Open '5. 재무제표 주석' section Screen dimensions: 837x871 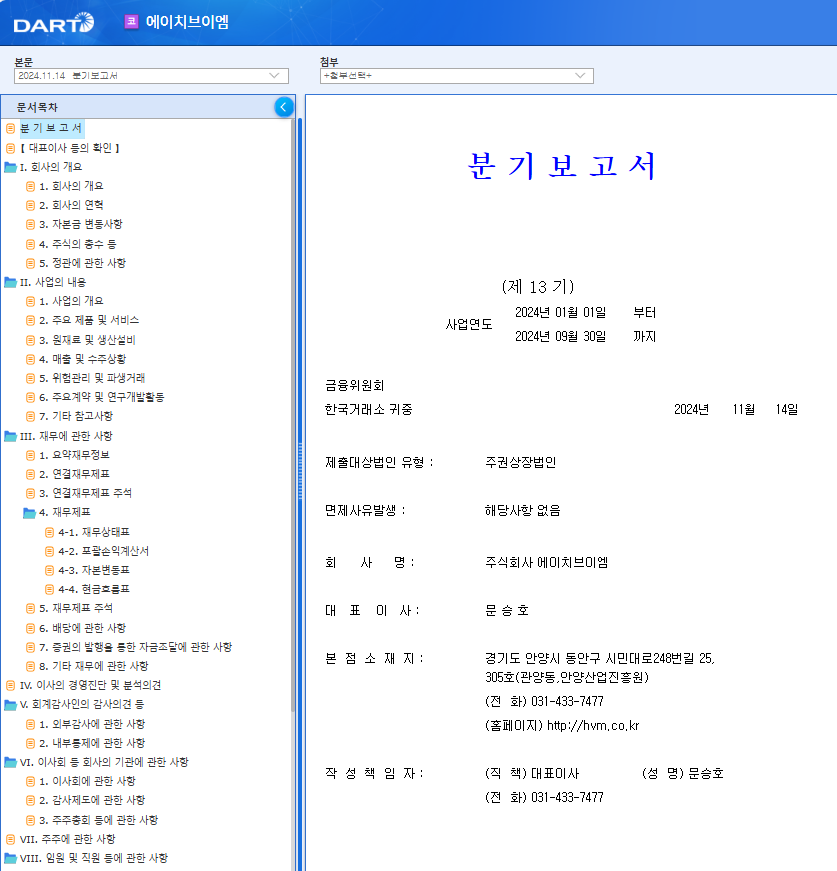[76, 608]
